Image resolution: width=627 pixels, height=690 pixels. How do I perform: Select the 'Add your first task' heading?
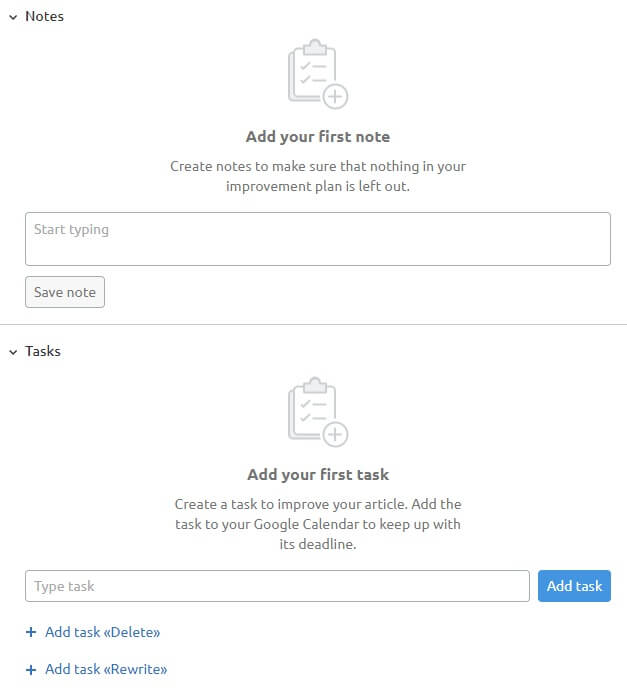point(318,474)
